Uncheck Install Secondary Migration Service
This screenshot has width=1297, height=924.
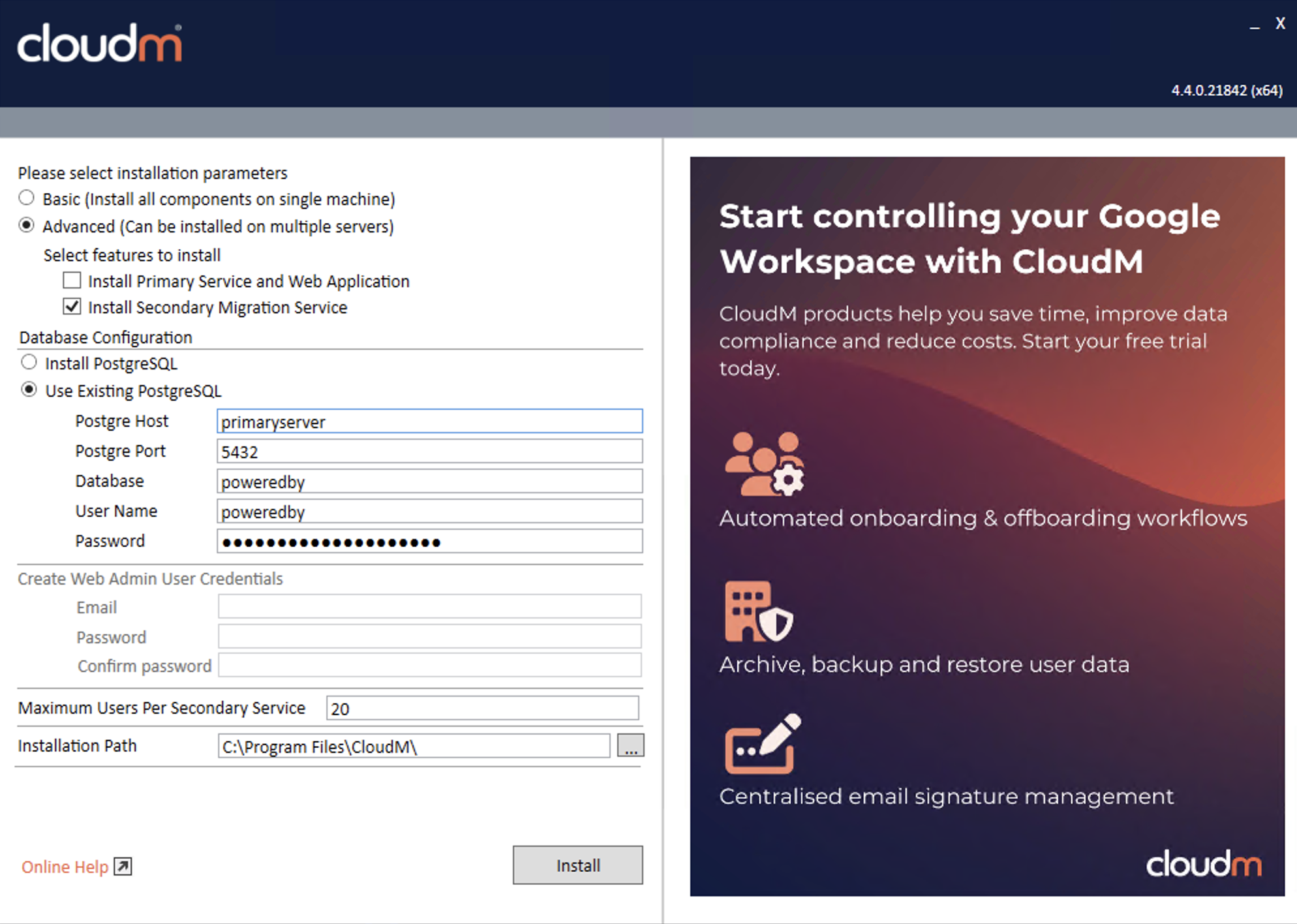pos(72,307)
